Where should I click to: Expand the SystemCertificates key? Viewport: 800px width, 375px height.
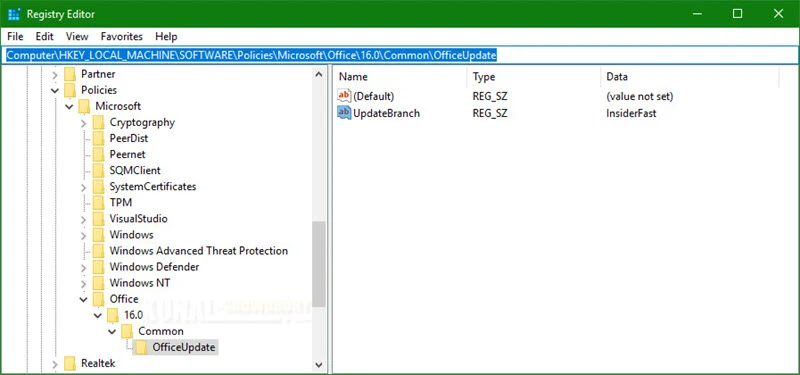84,187
